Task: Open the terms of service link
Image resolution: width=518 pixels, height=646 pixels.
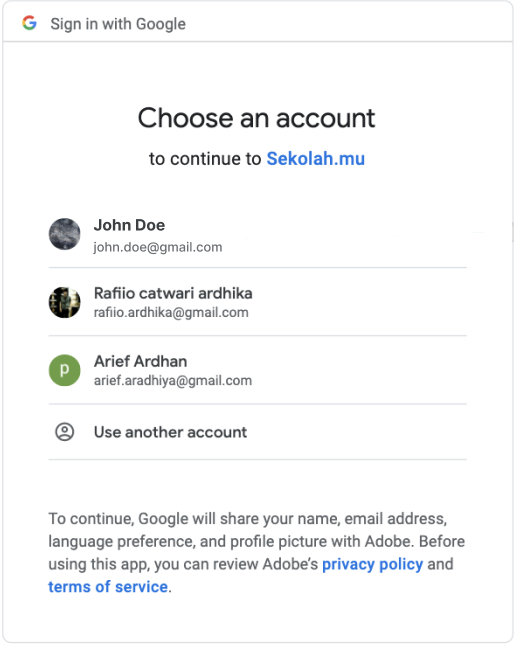Action: (108, 587)
